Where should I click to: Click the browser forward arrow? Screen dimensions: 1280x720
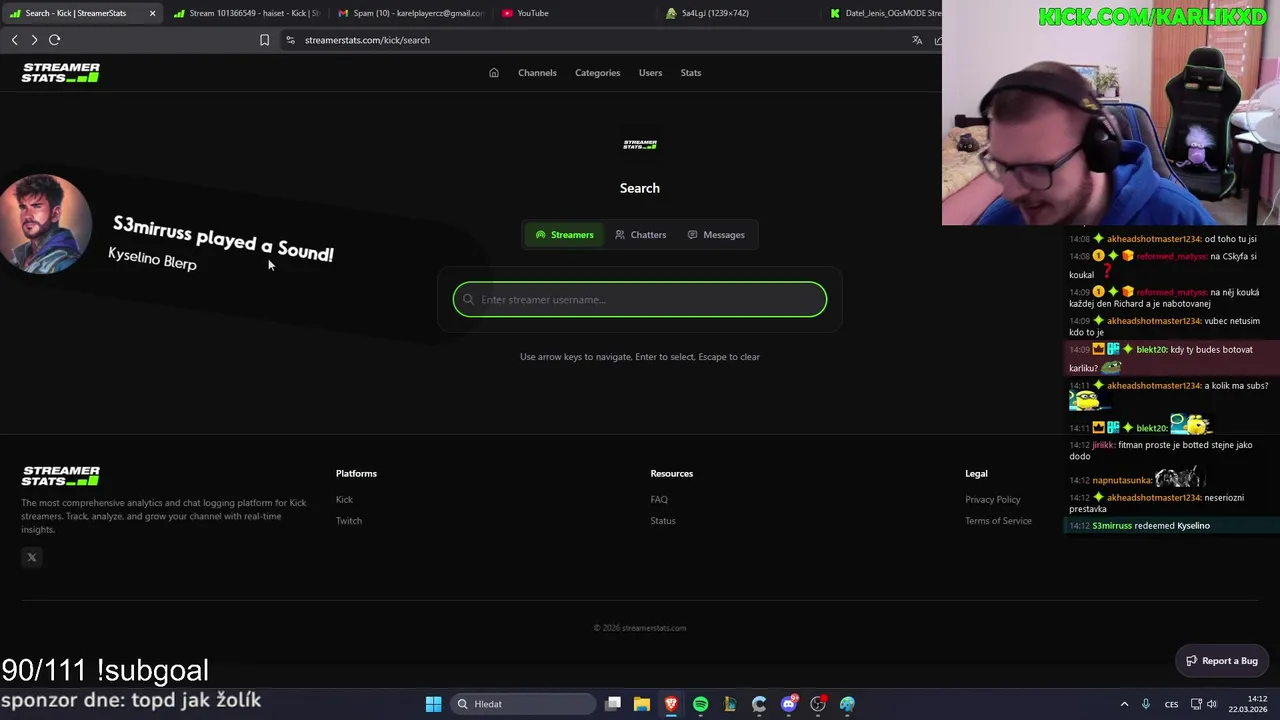click(34, 40)
